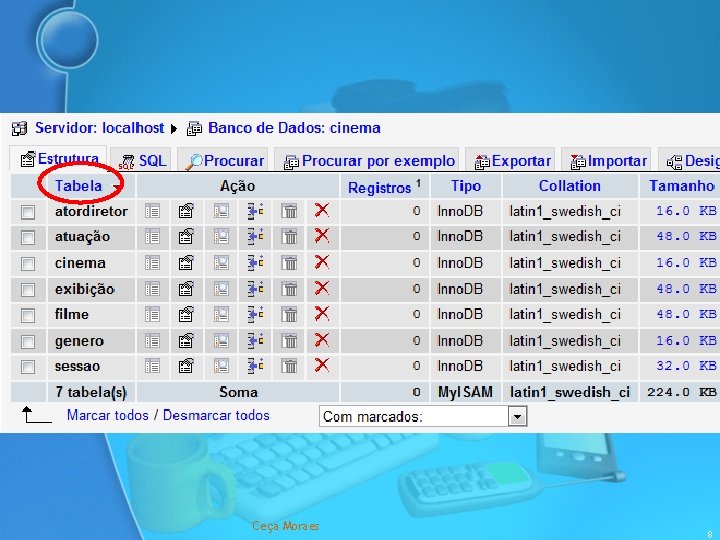The width and height of the screenshot is (720, 540).
Task: Open Structure icon for atuação row
Action: coord(186,237)
